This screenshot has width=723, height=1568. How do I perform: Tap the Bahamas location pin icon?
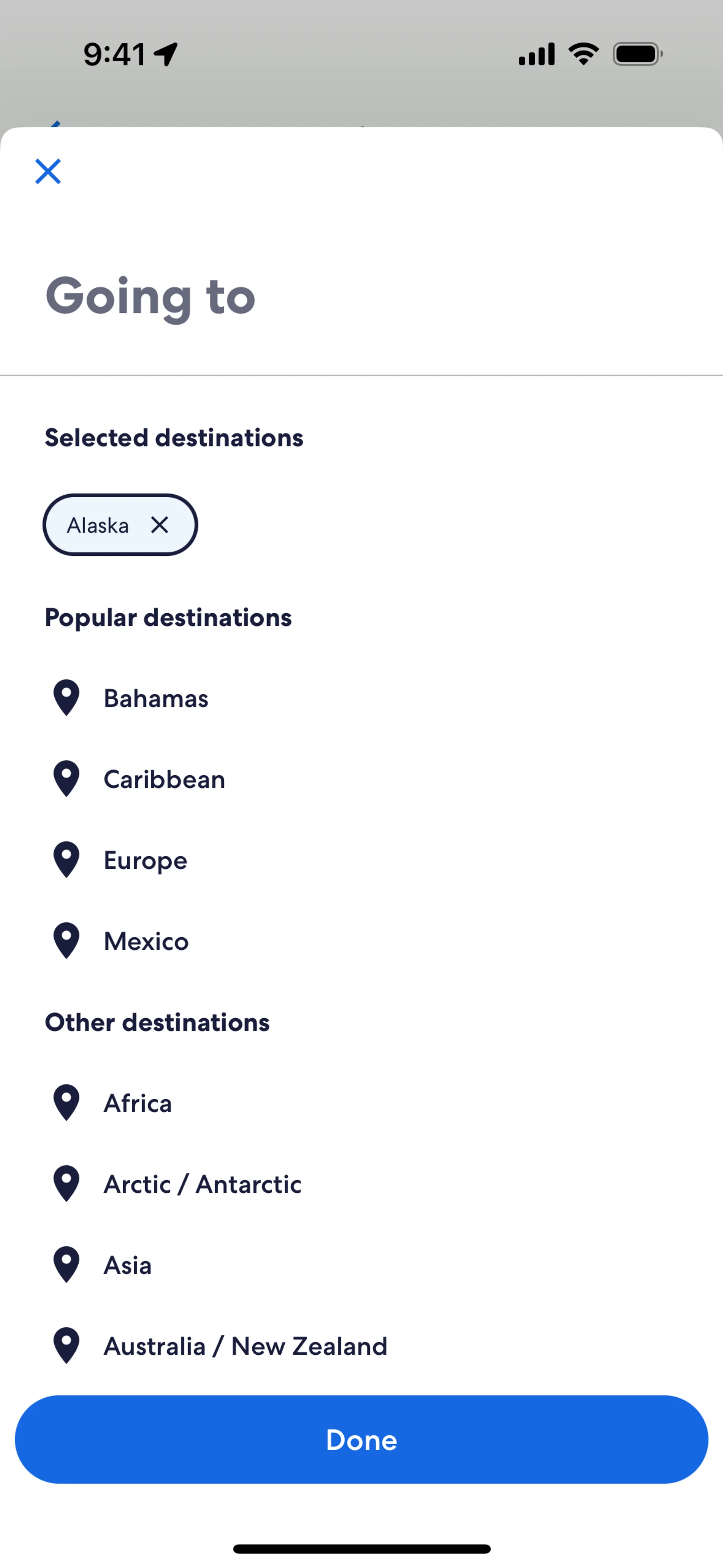[x=66, y=698]
